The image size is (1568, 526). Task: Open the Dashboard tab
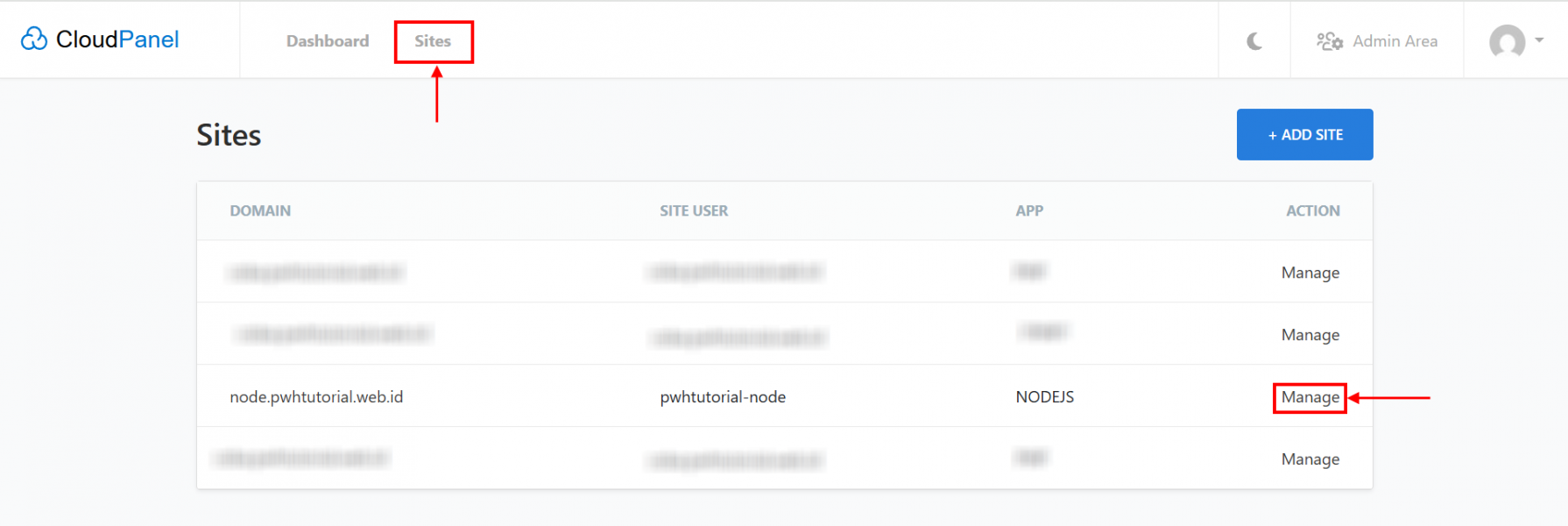pos(328,41)
